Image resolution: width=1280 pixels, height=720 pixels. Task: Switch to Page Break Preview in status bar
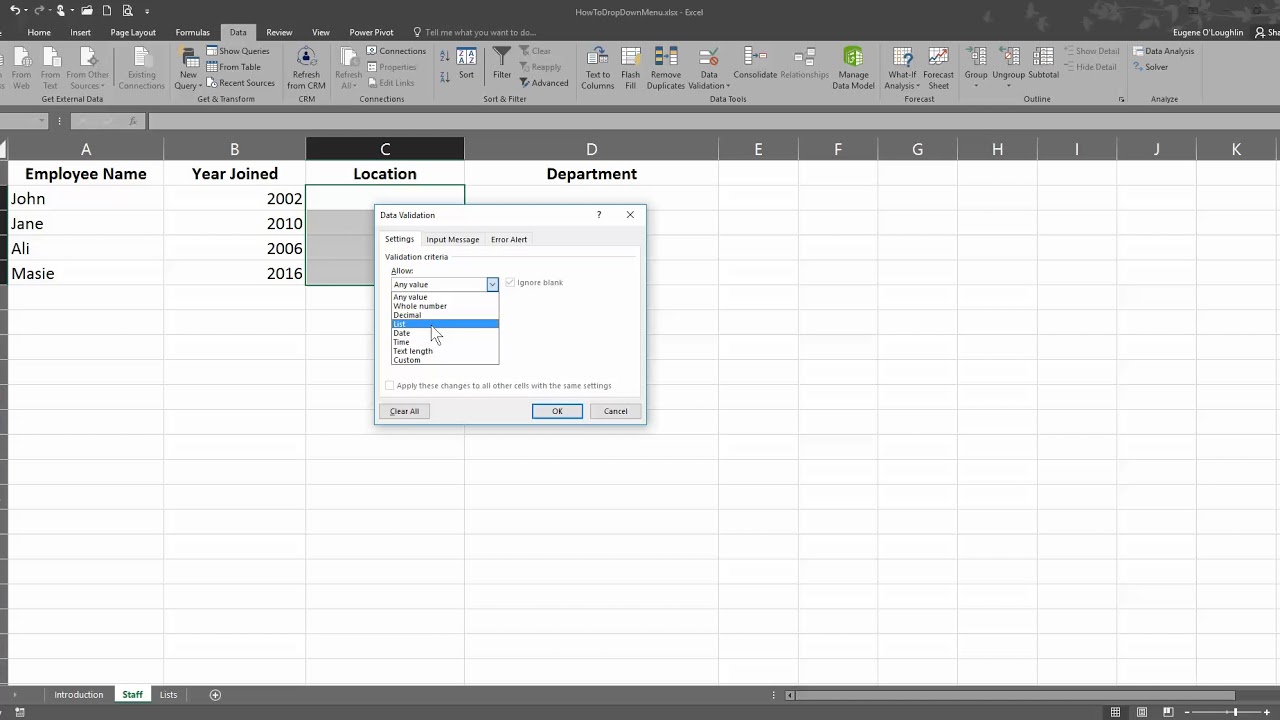1169,712
